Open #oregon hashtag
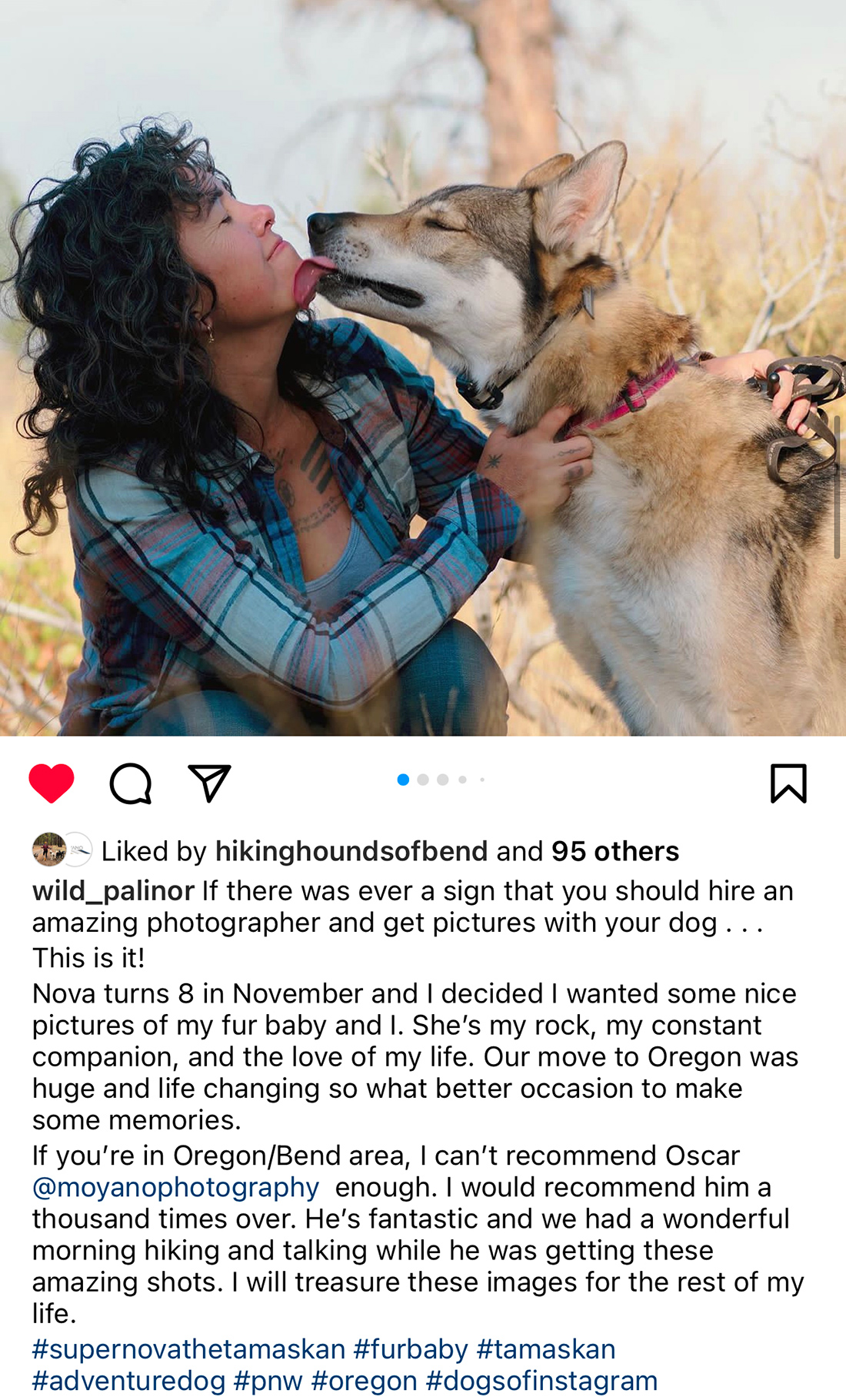The image size is (846, 1400). pos(365,1382)
